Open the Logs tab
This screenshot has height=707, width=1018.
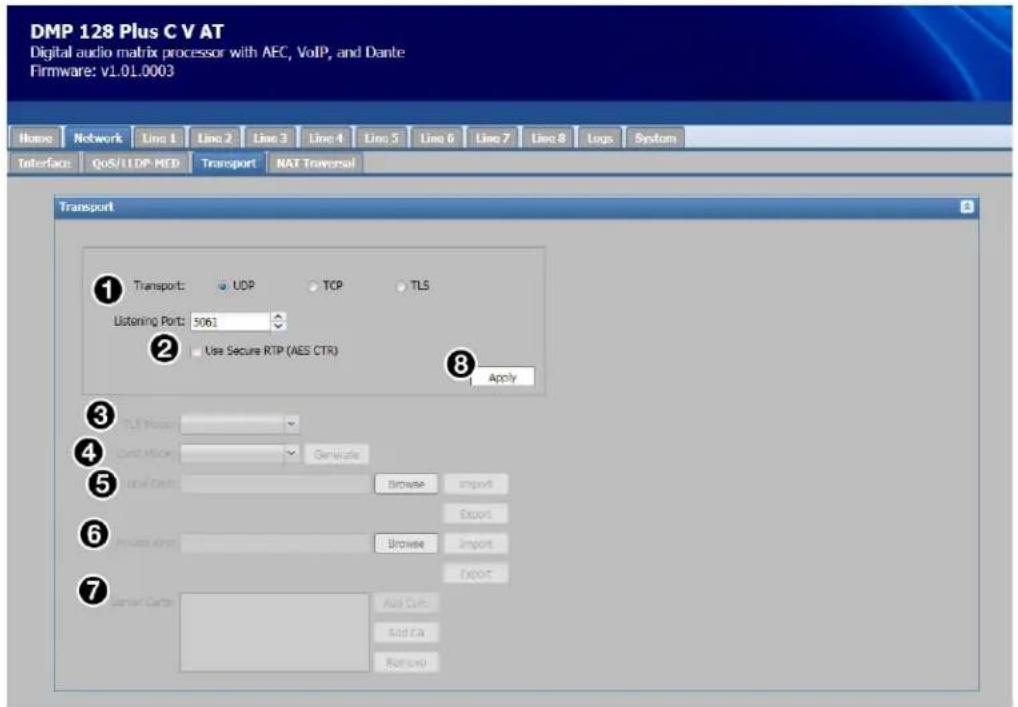tap(599, 138)
